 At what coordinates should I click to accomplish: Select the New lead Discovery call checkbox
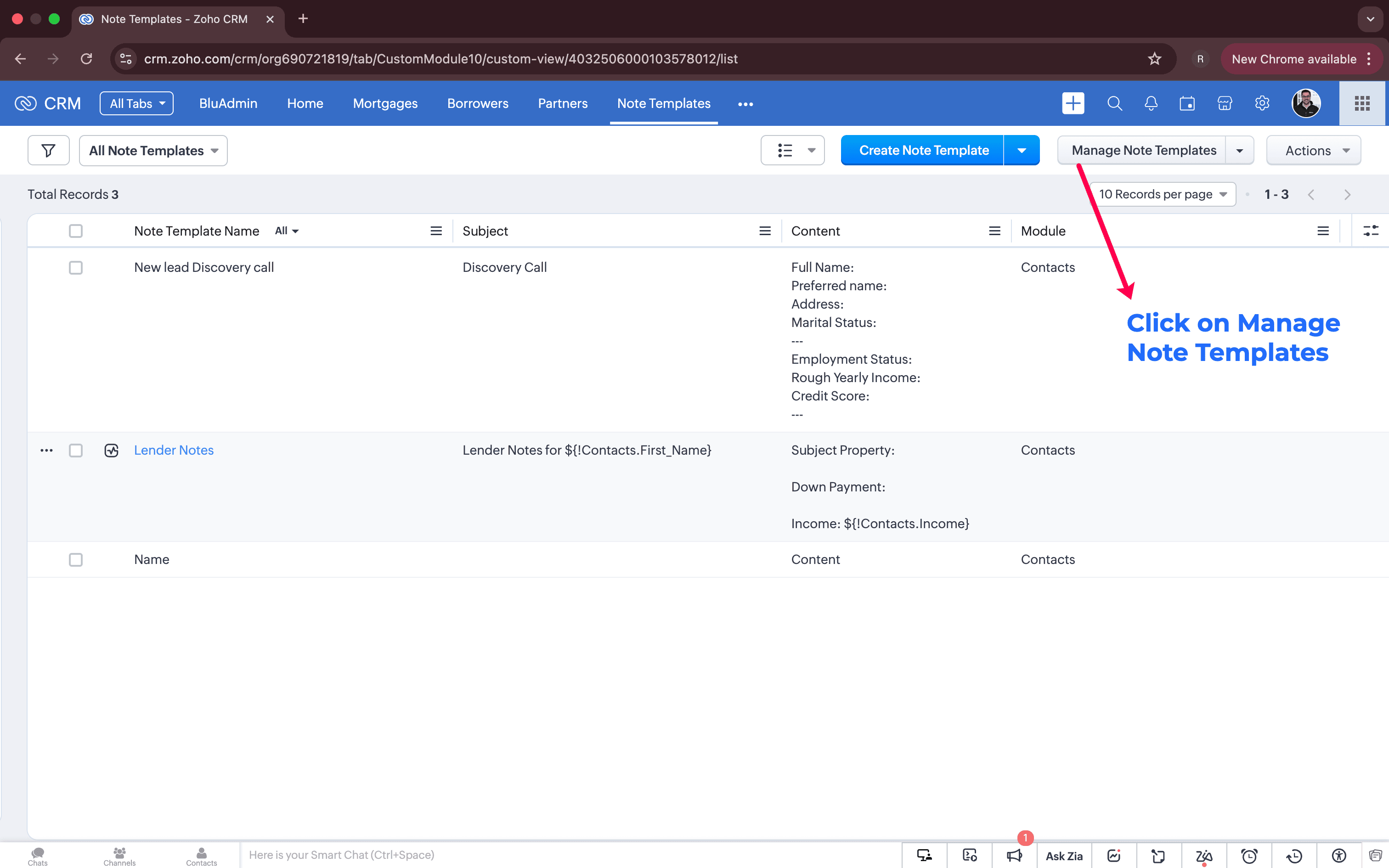pos(76,267)
